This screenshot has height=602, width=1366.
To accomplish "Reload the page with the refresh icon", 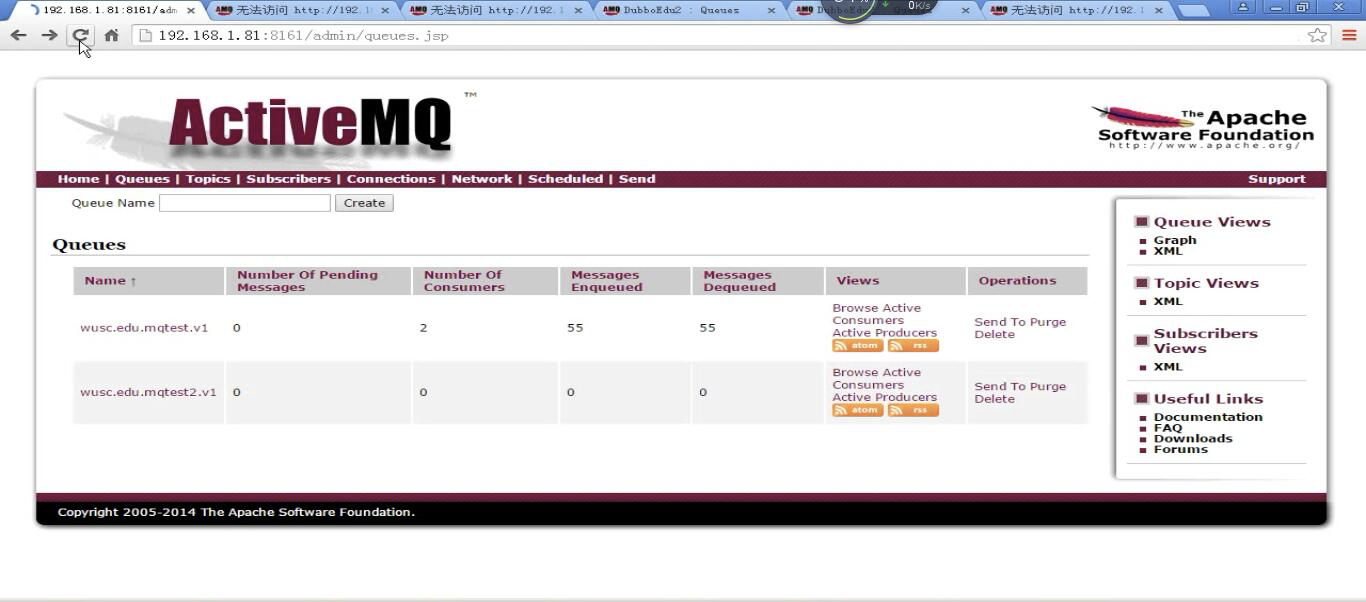I will (80, 35).
